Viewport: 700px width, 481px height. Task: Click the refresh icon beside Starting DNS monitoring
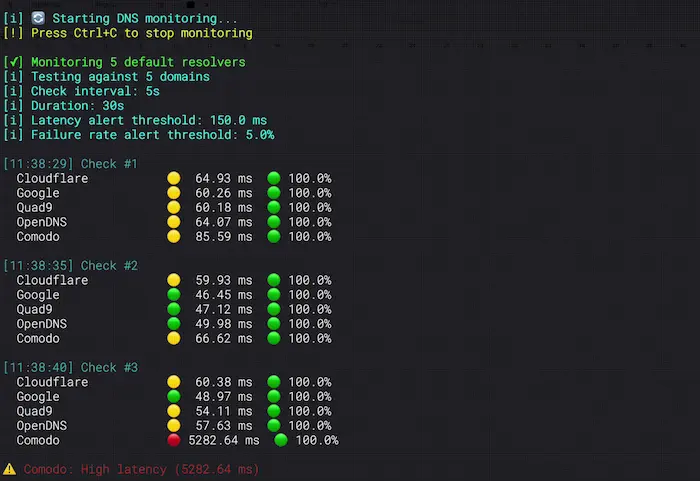click(38, 18)
